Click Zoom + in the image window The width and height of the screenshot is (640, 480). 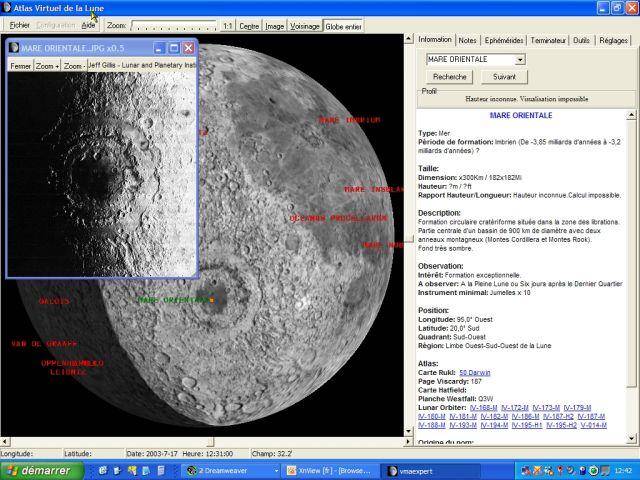pos(47,66)
